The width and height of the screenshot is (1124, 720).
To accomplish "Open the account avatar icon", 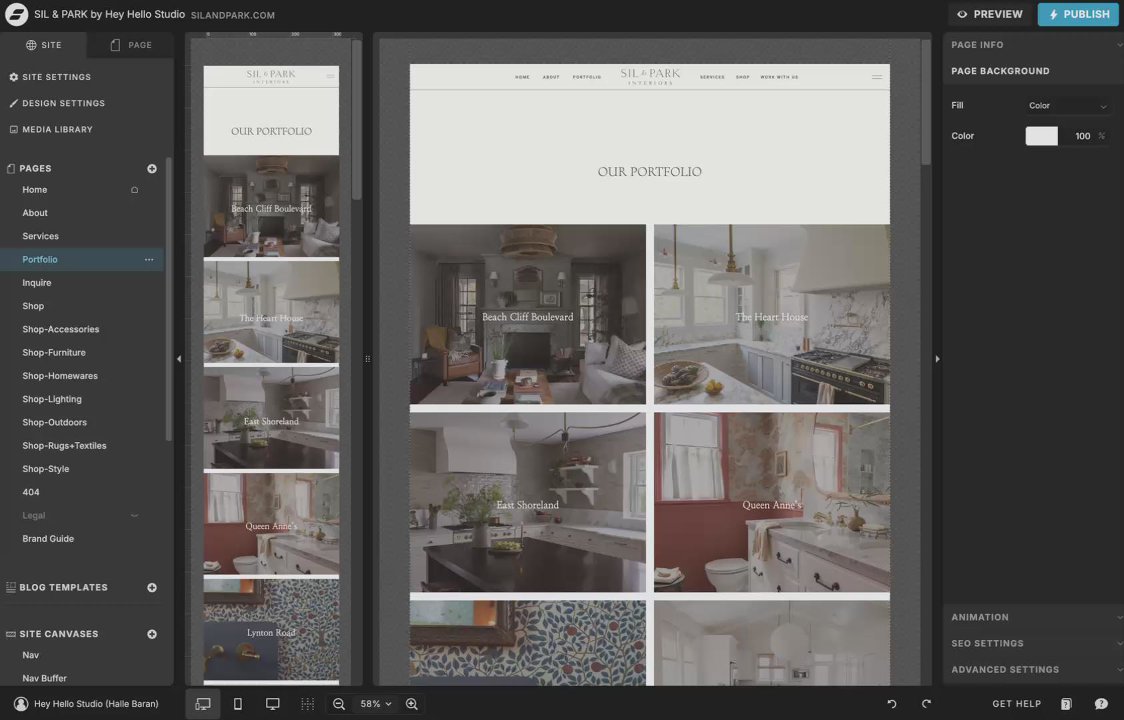I will point(21,704).
